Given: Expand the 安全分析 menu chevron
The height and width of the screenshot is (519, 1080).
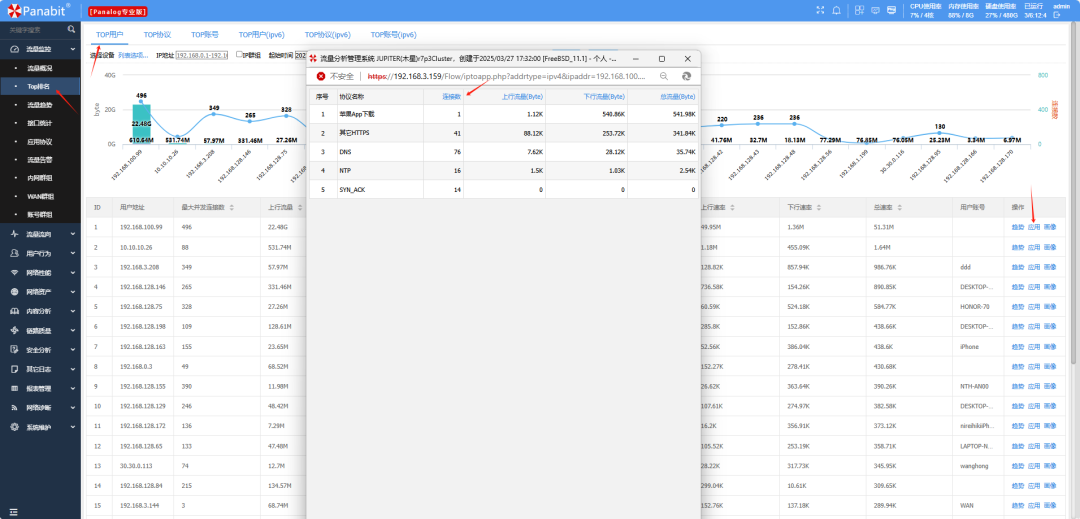Looking at the screenshot, I should click(73, 350).
